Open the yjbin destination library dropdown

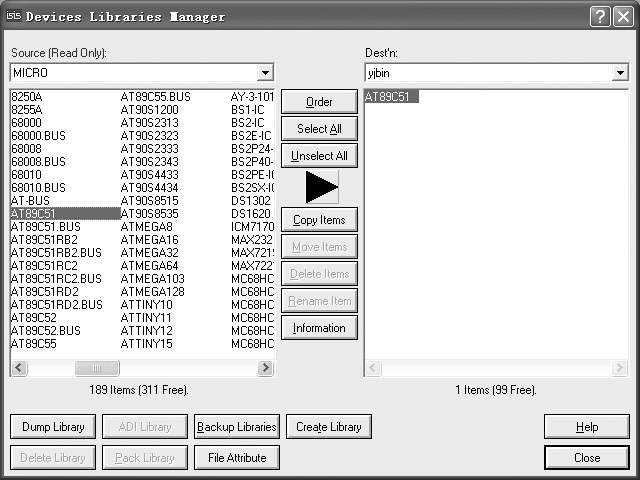click(x=620, y=73)
